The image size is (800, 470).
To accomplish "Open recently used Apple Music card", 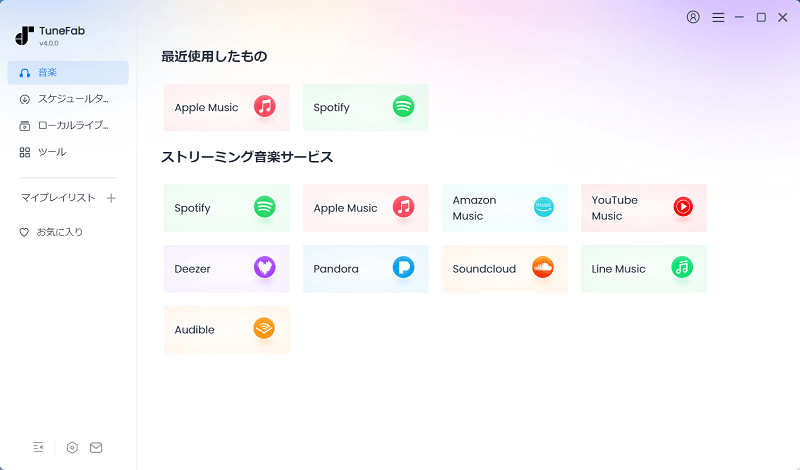I will point(226,107).
